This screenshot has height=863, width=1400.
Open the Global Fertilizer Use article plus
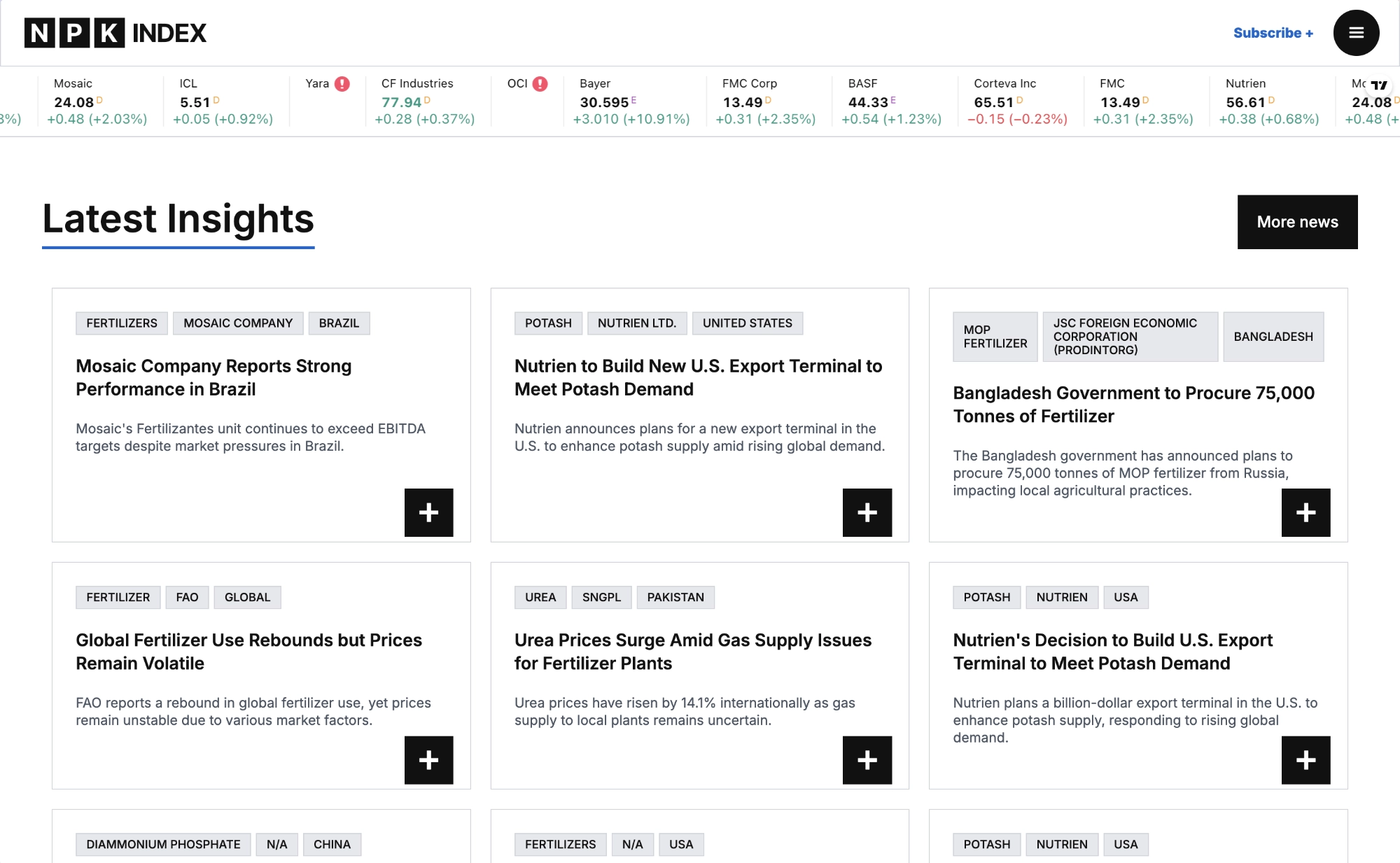[x=428, y=759]
